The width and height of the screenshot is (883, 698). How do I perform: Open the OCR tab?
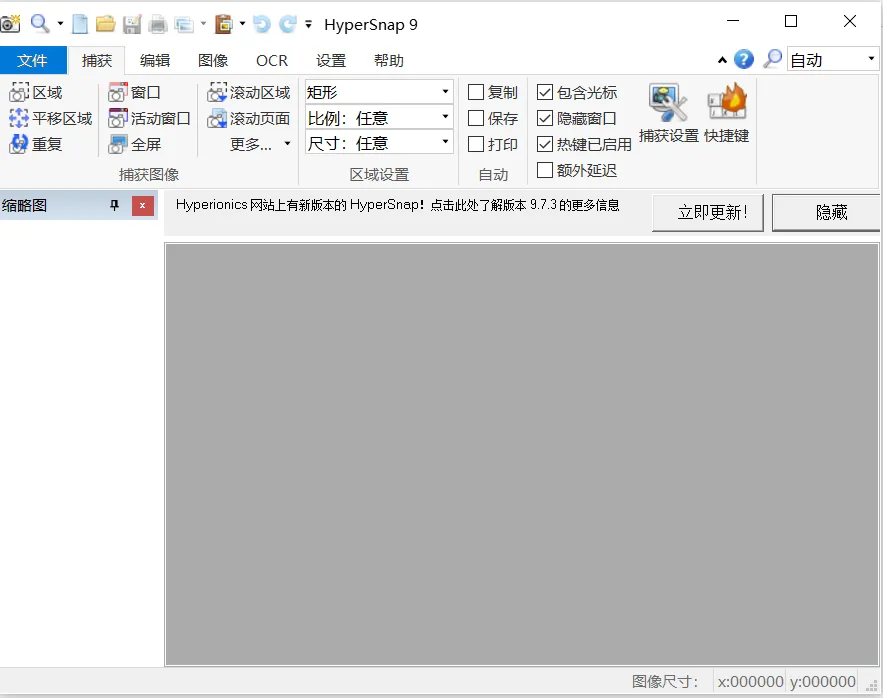(x=271, y=60)
